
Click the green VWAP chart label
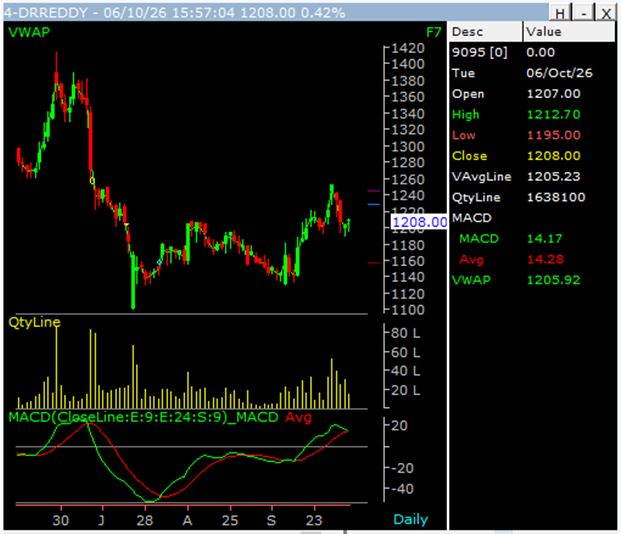tap(29, 32)
